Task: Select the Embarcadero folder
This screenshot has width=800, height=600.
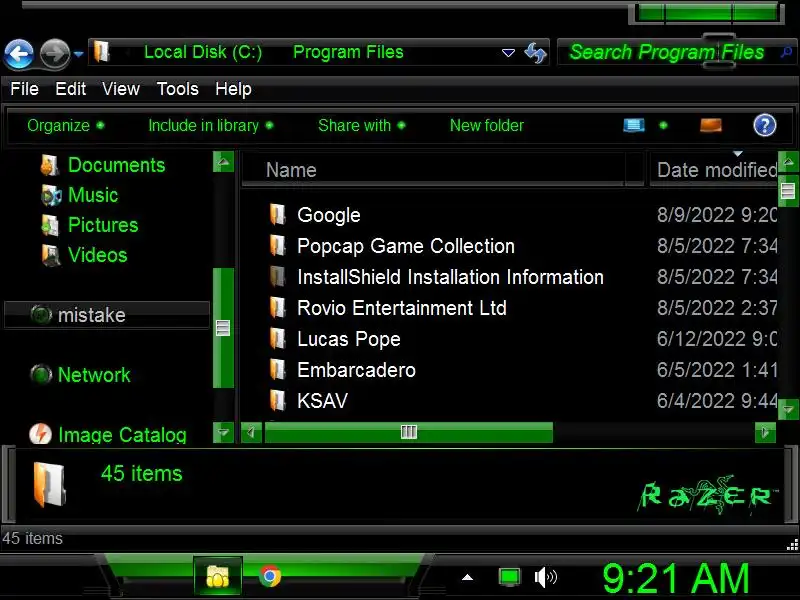Action: coord(357,370)
